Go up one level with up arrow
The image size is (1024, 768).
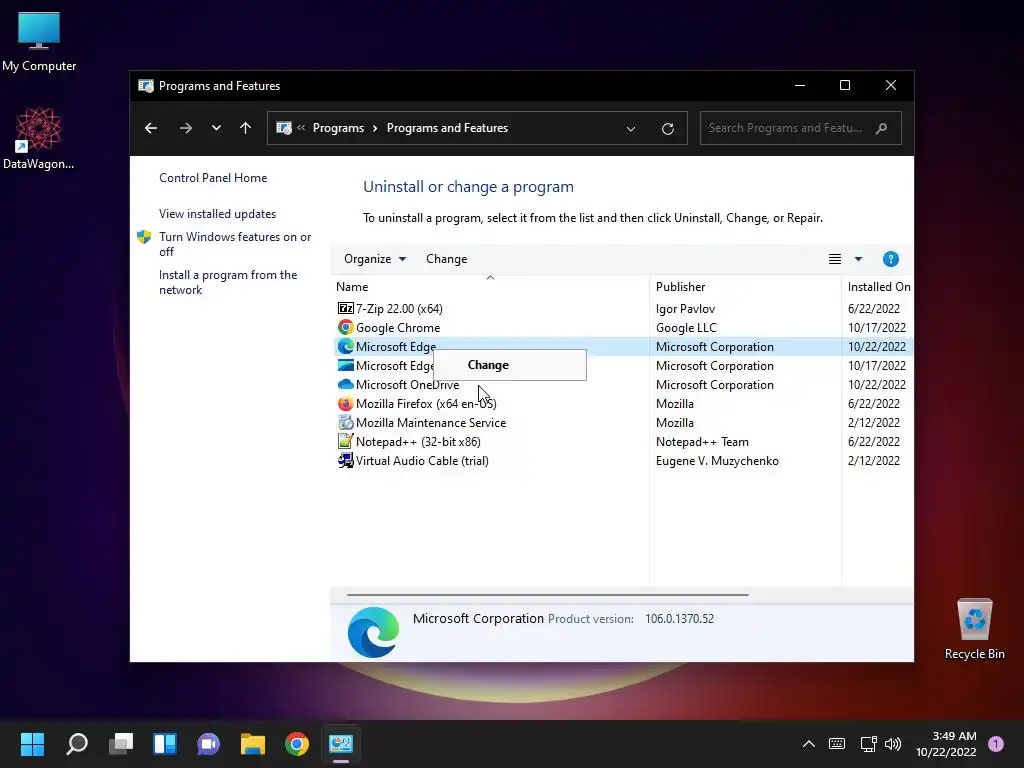[x=246, y=128]
